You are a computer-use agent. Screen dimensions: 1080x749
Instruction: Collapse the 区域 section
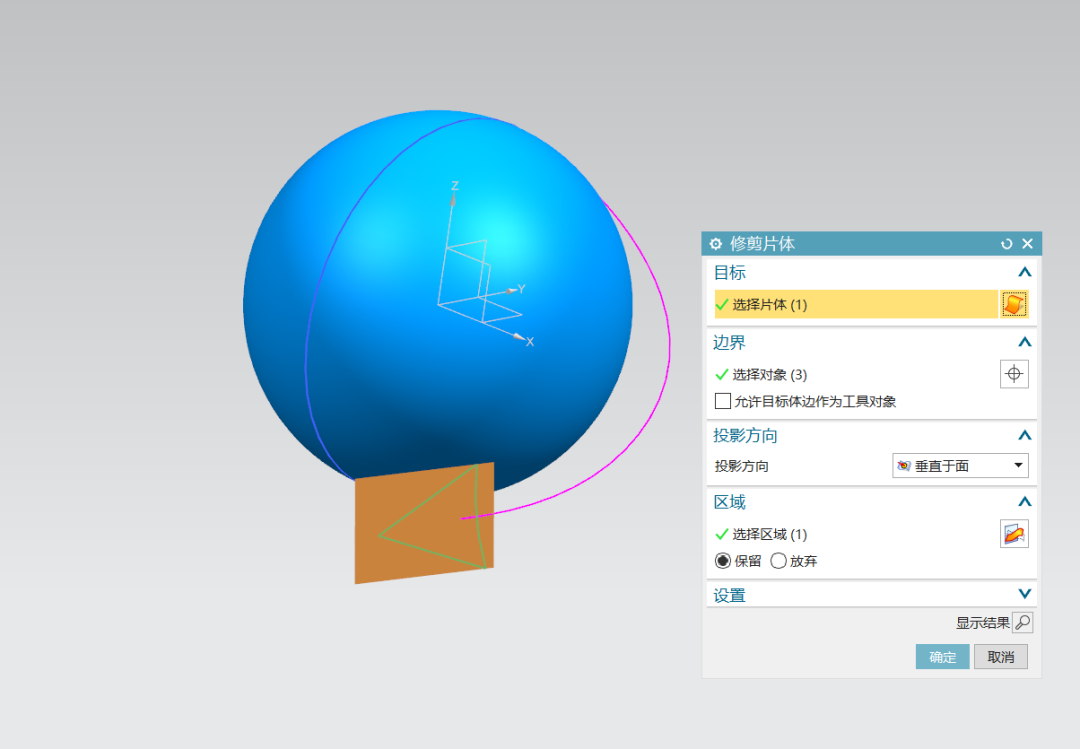tap(1024, 501)
